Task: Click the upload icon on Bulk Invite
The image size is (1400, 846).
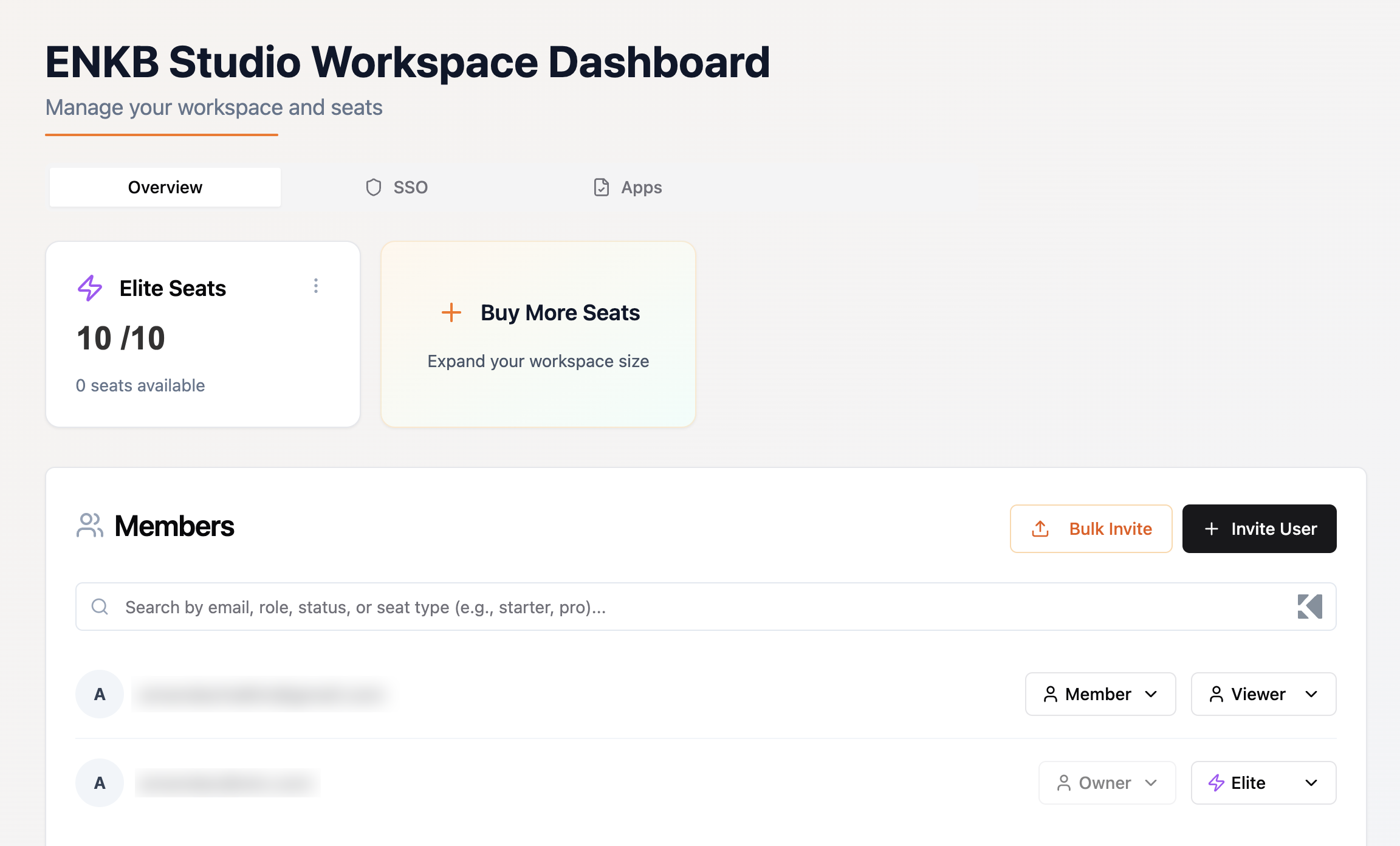Action: [x=1040, y=529]
